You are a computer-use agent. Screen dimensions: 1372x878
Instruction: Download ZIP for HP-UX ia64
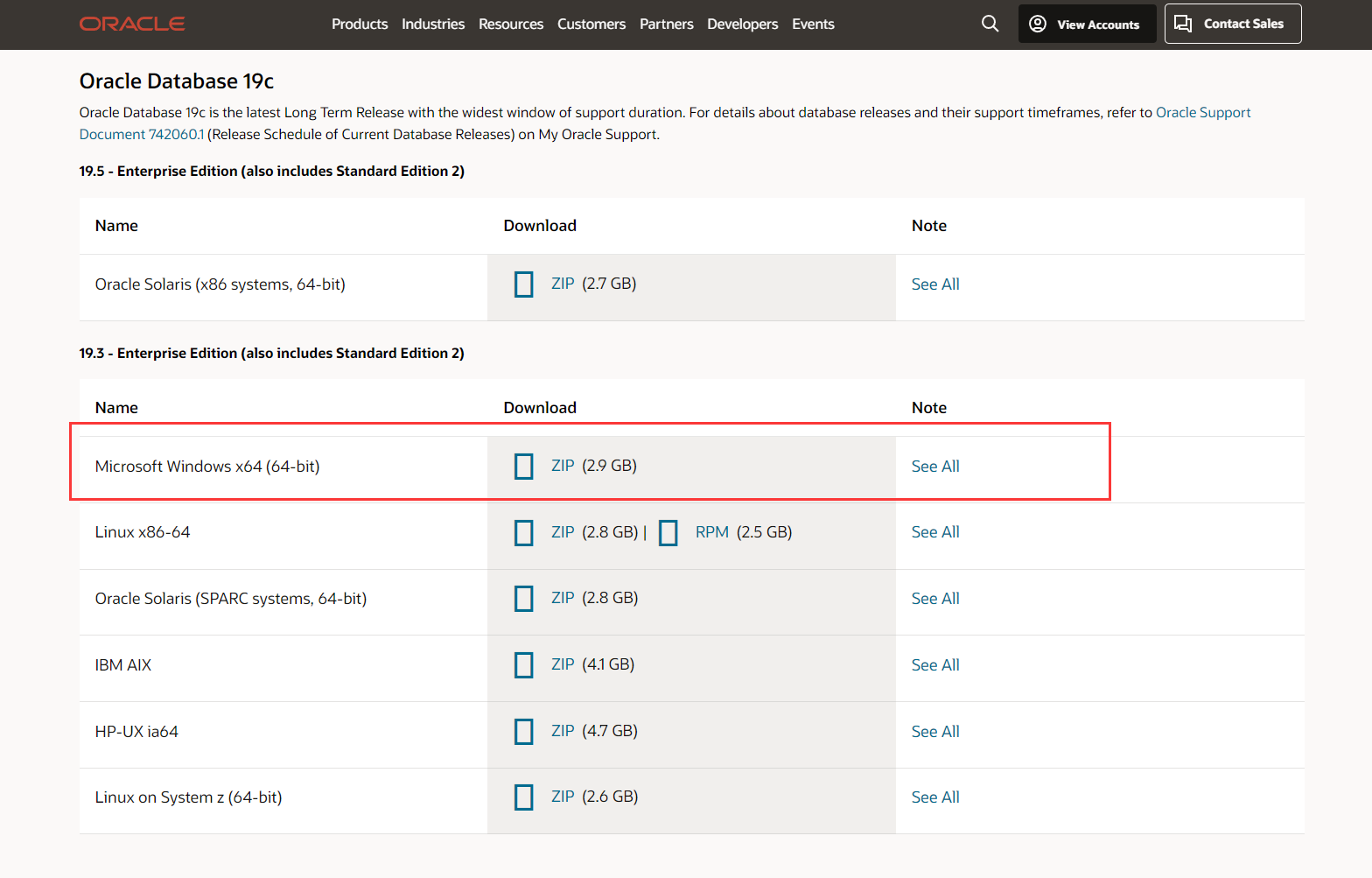point(563,731)
